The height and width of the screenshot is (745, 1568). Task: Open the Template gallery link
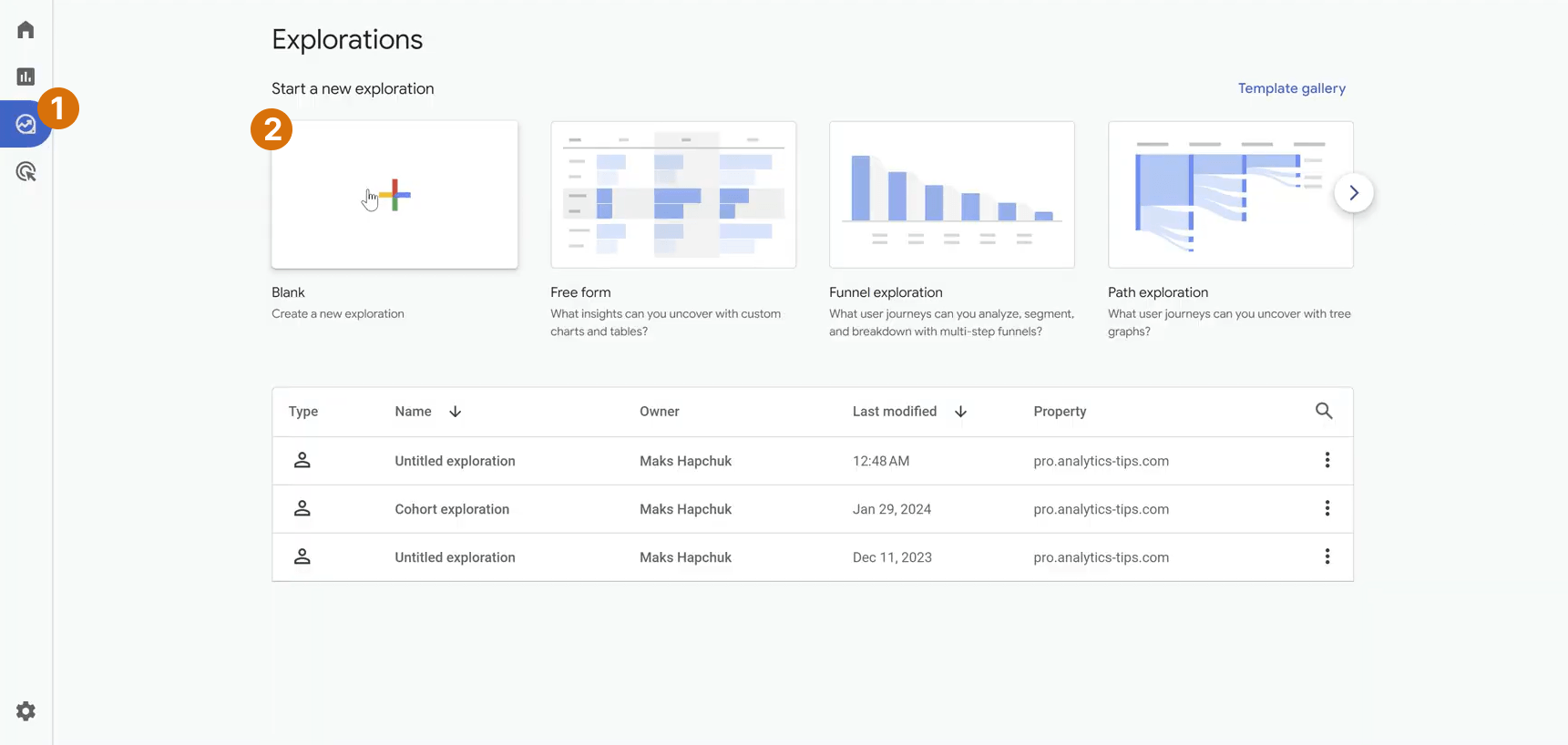click(x=1292, y=88)
